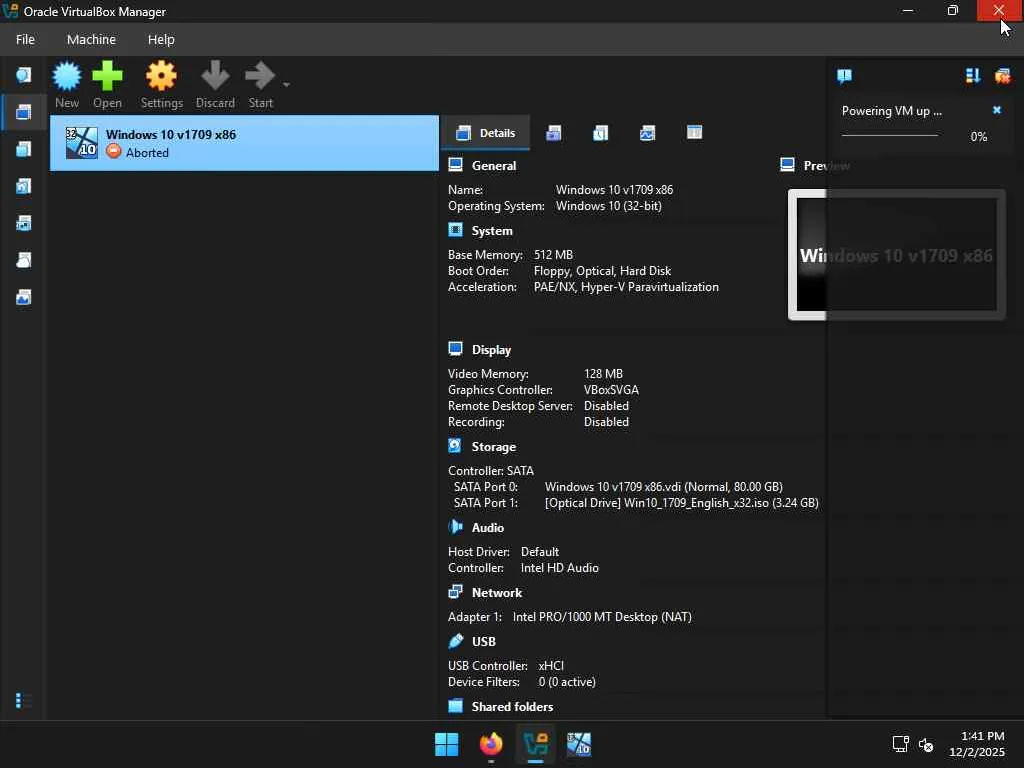Image resolution: width=1024 pixels, height=768 pixels.
Task: Click the USB section plug icon
Action: pyautogui.click(x=455, y=641)
